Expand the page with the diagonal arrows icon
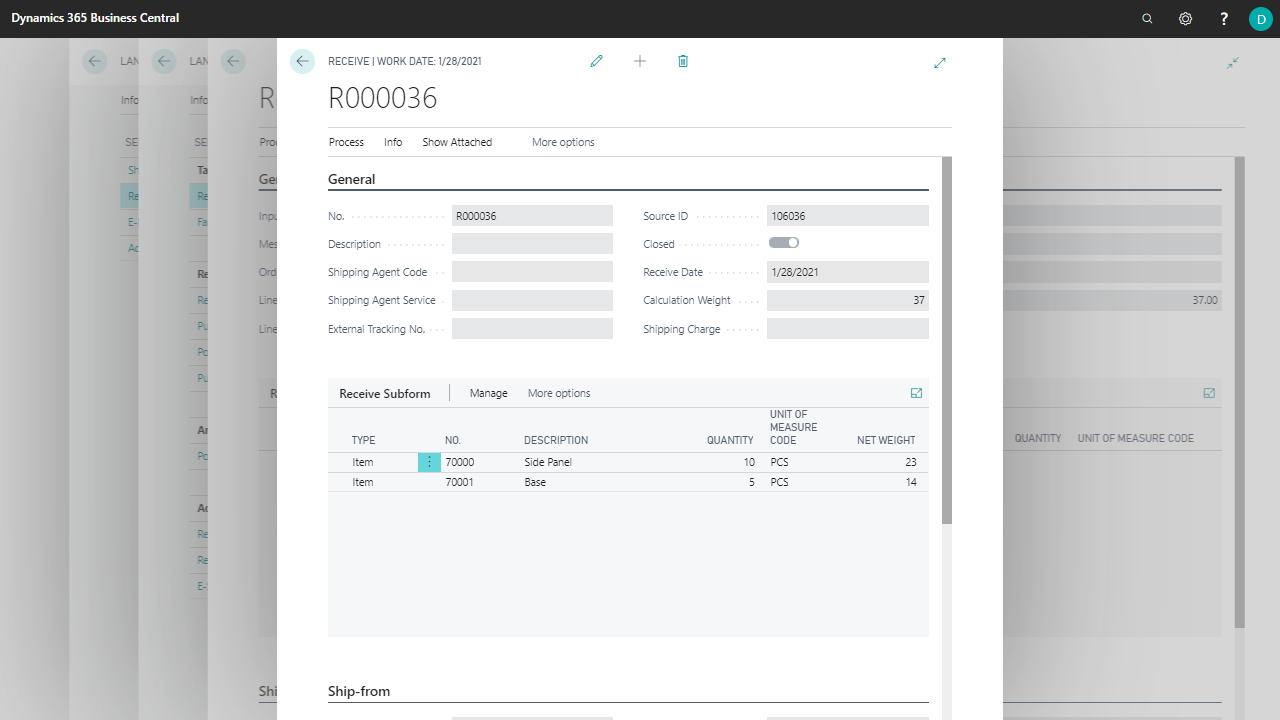The width and height of the screenshot is (1280, 720). [x=939, y=63]
